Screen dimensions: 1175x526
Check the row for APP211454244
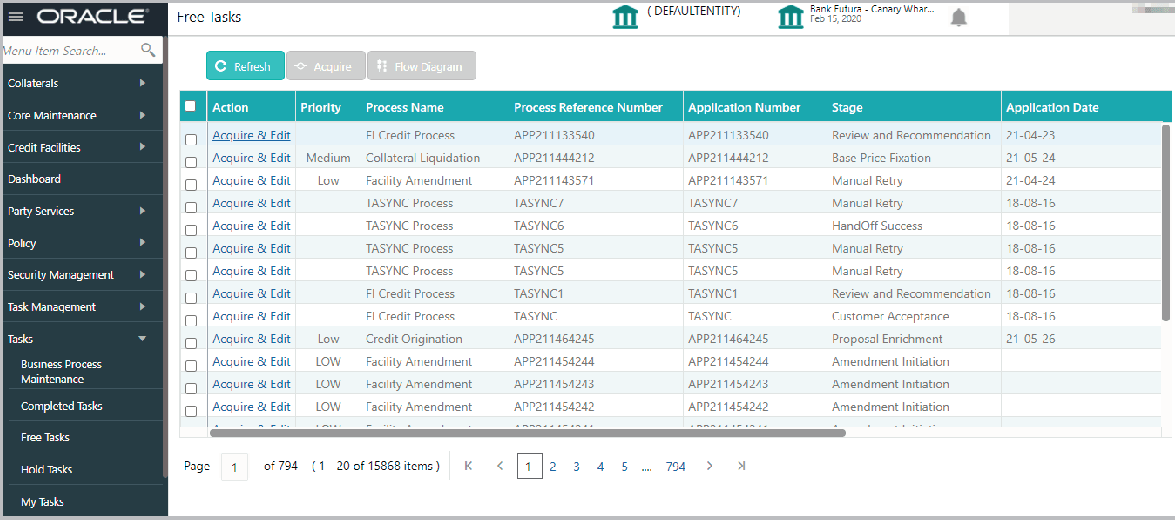(191, 366)
